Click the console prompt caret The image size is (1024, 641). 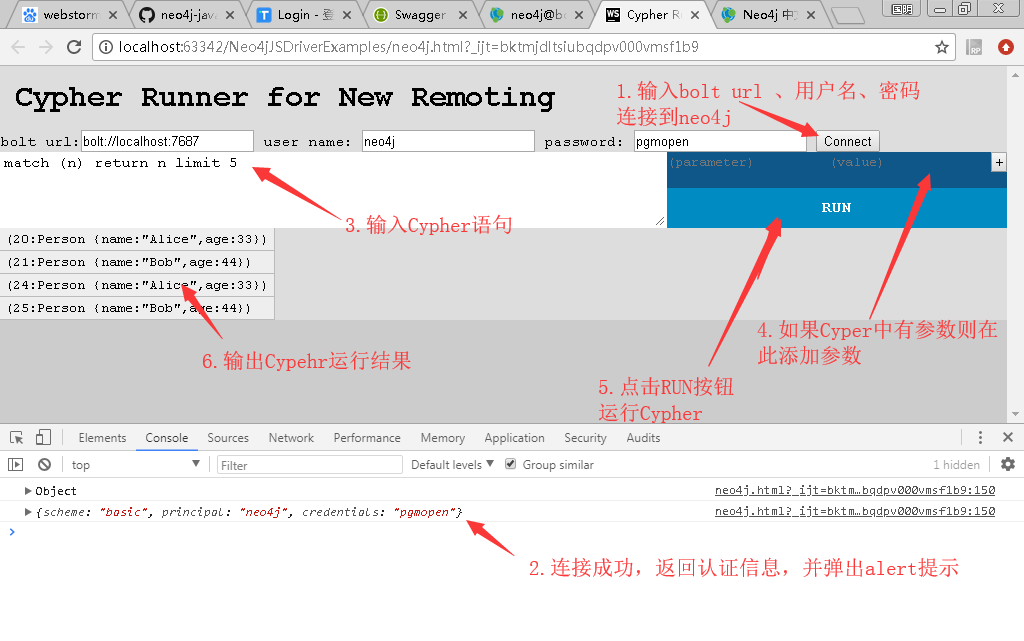pos(12,532)
